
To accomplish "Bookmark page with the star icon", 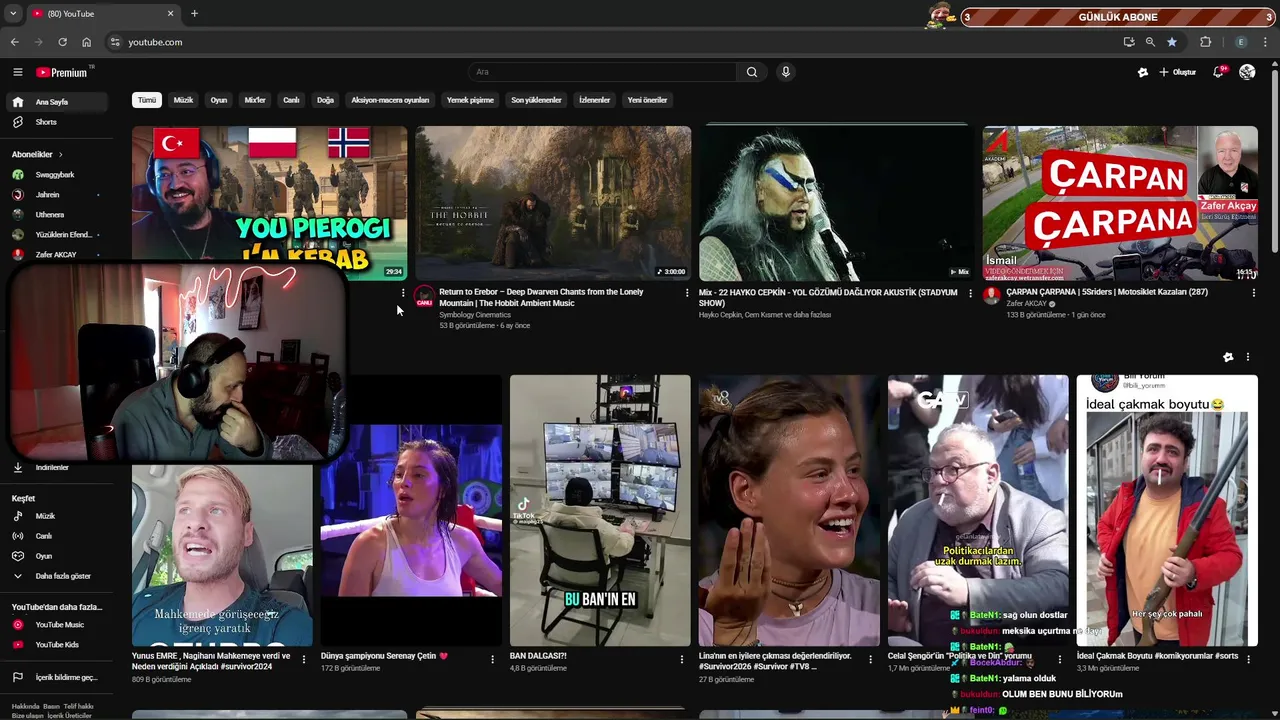I will [1172, 42].
